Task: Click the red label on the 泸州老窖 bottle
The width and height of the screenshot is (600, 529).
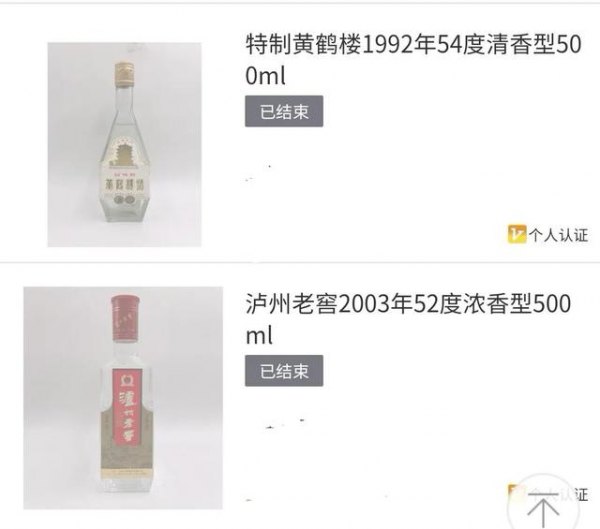Action: pos(128,408)
